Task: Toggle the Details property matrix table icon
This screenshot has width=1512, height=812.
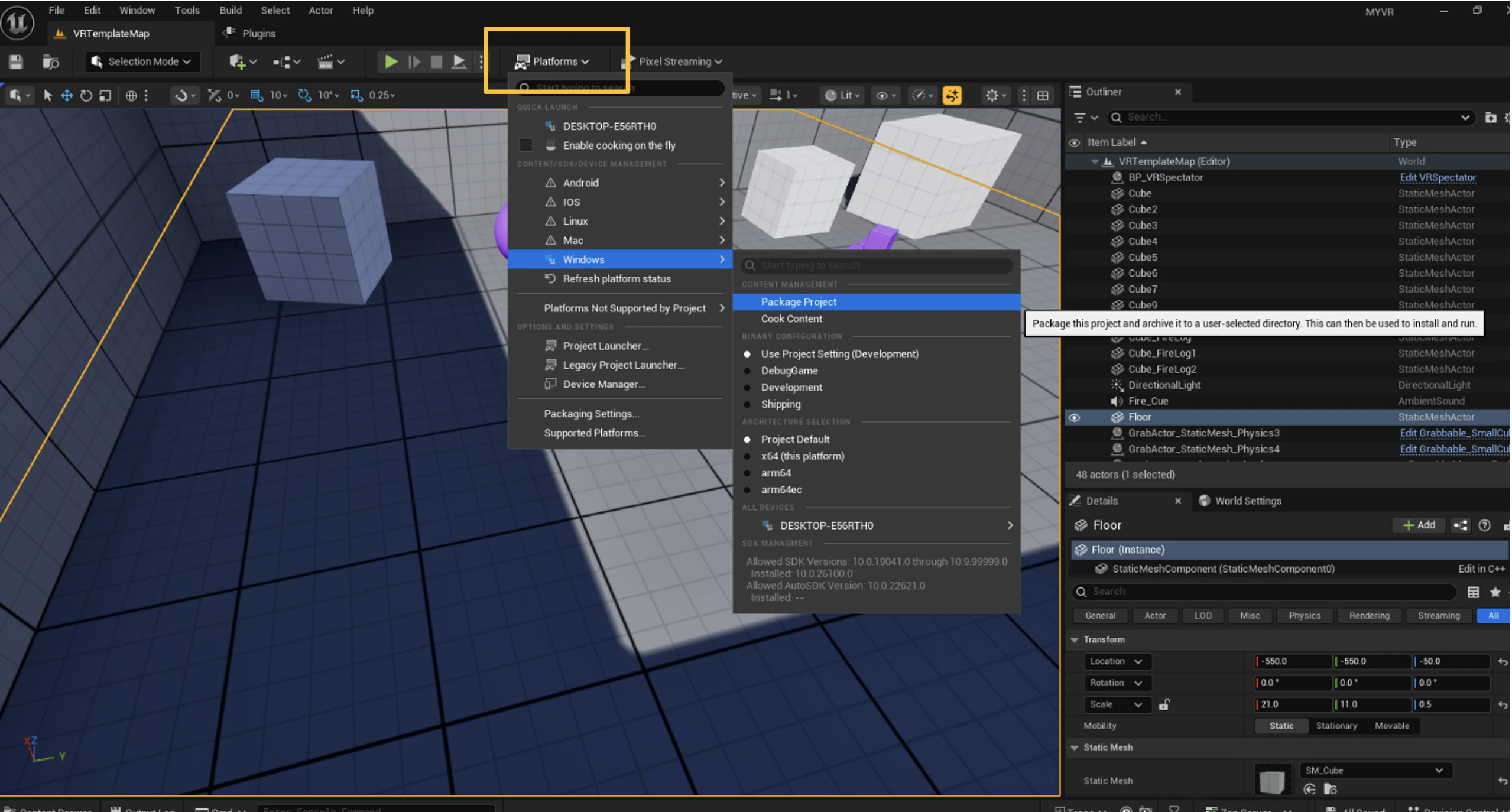Action: click(1473, 592)
